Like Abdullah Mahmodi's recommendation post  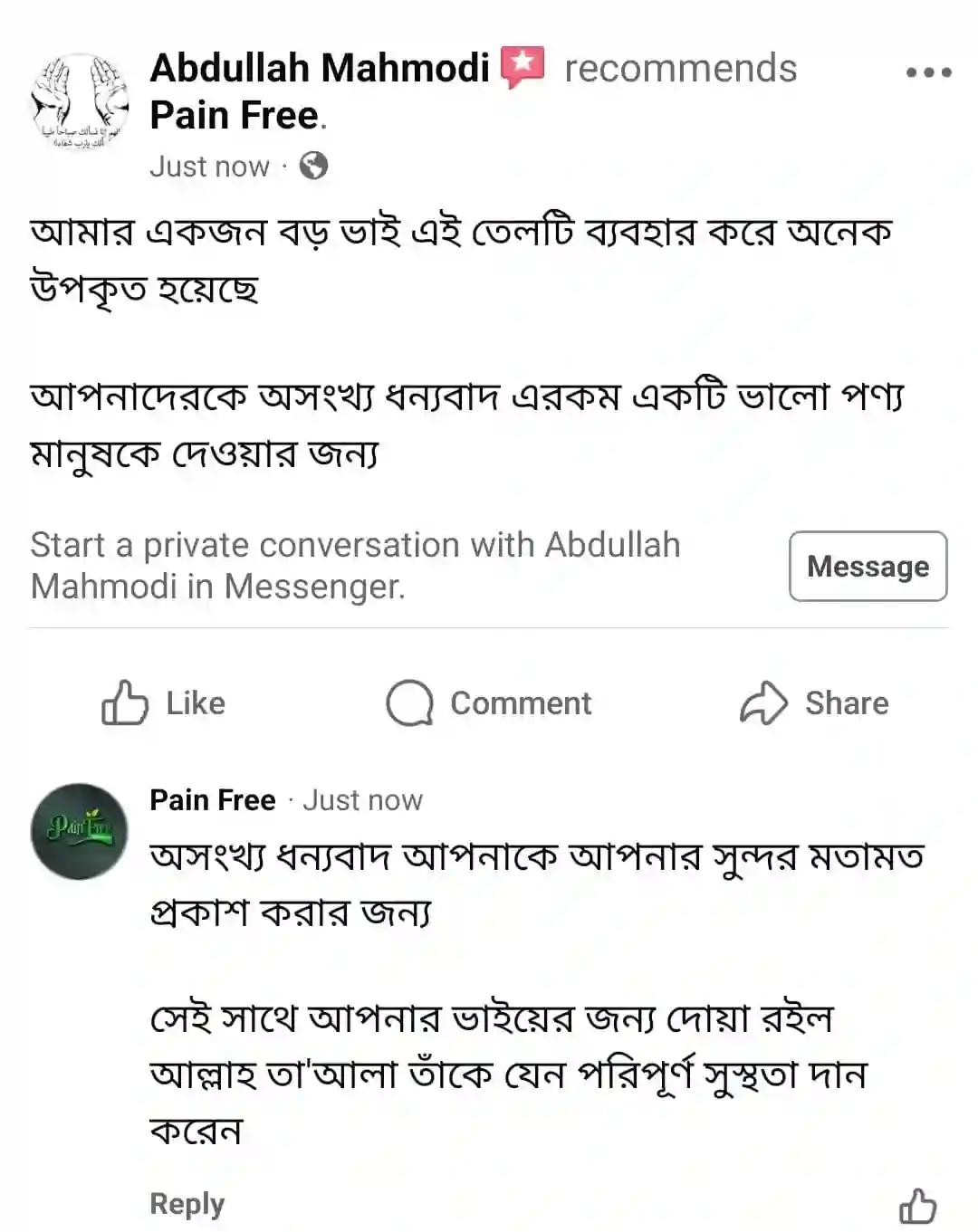click(163, 703)
